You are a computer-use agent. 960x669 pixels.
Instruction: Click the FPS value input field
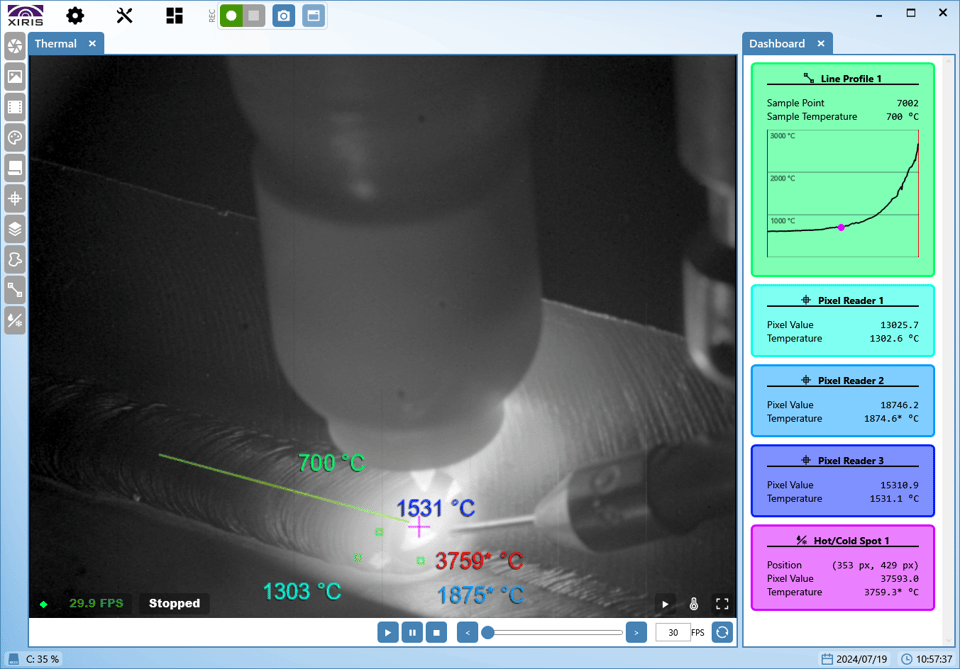(x=671, y=632)
